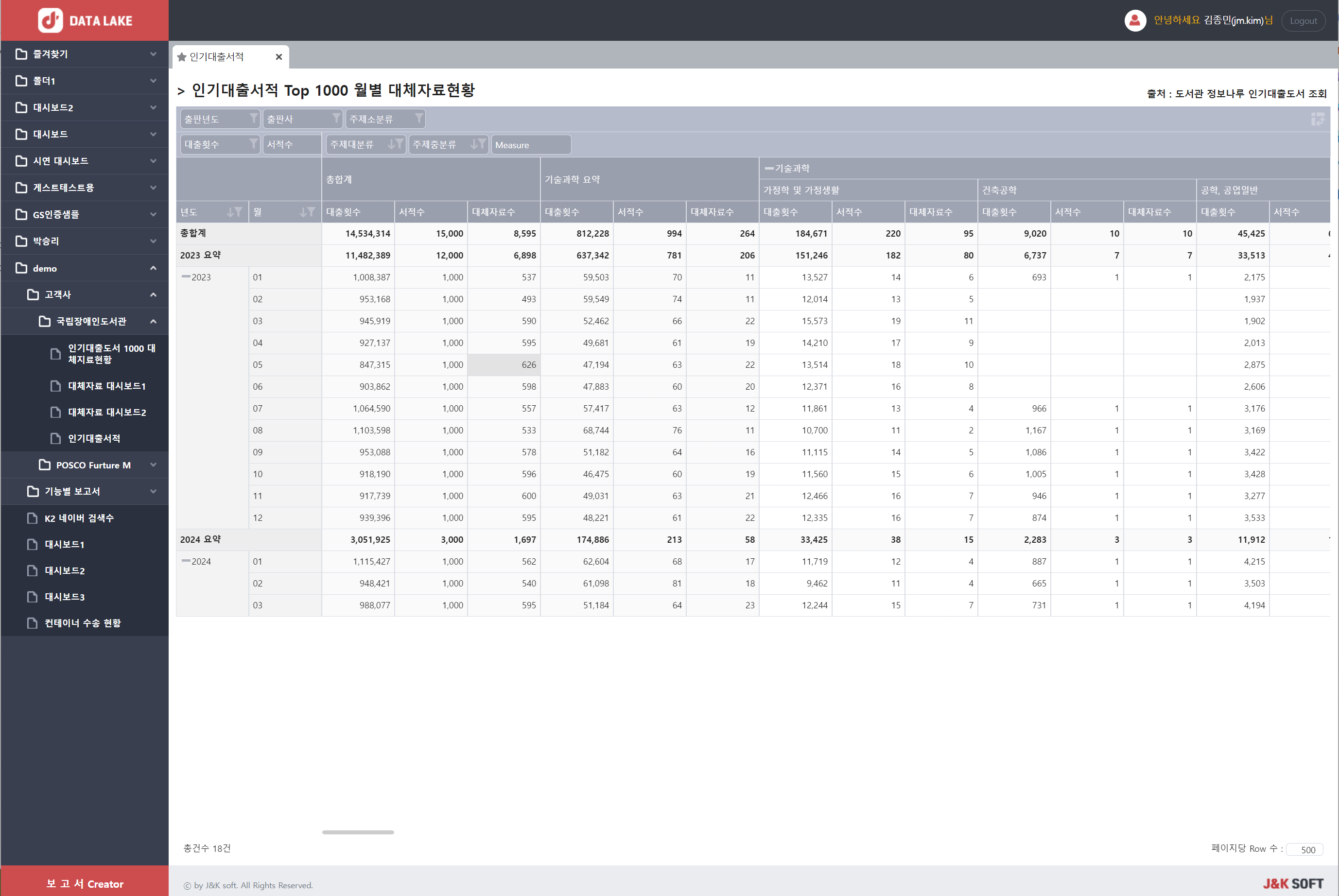Select the cell 1,103,598 for 2023 month 08
Screen dimensions: 1339x896
click(358, 431)
